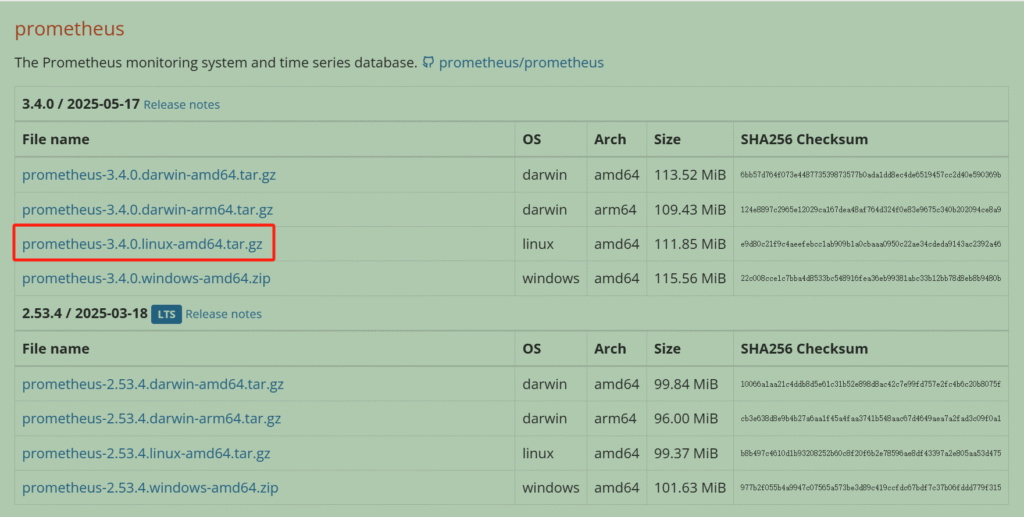Viewport: 1024px width, 517px height.
Task: Click the SHA256 checksum for 2.53.4 windows-amd64
Action: (x=870, y=488)
